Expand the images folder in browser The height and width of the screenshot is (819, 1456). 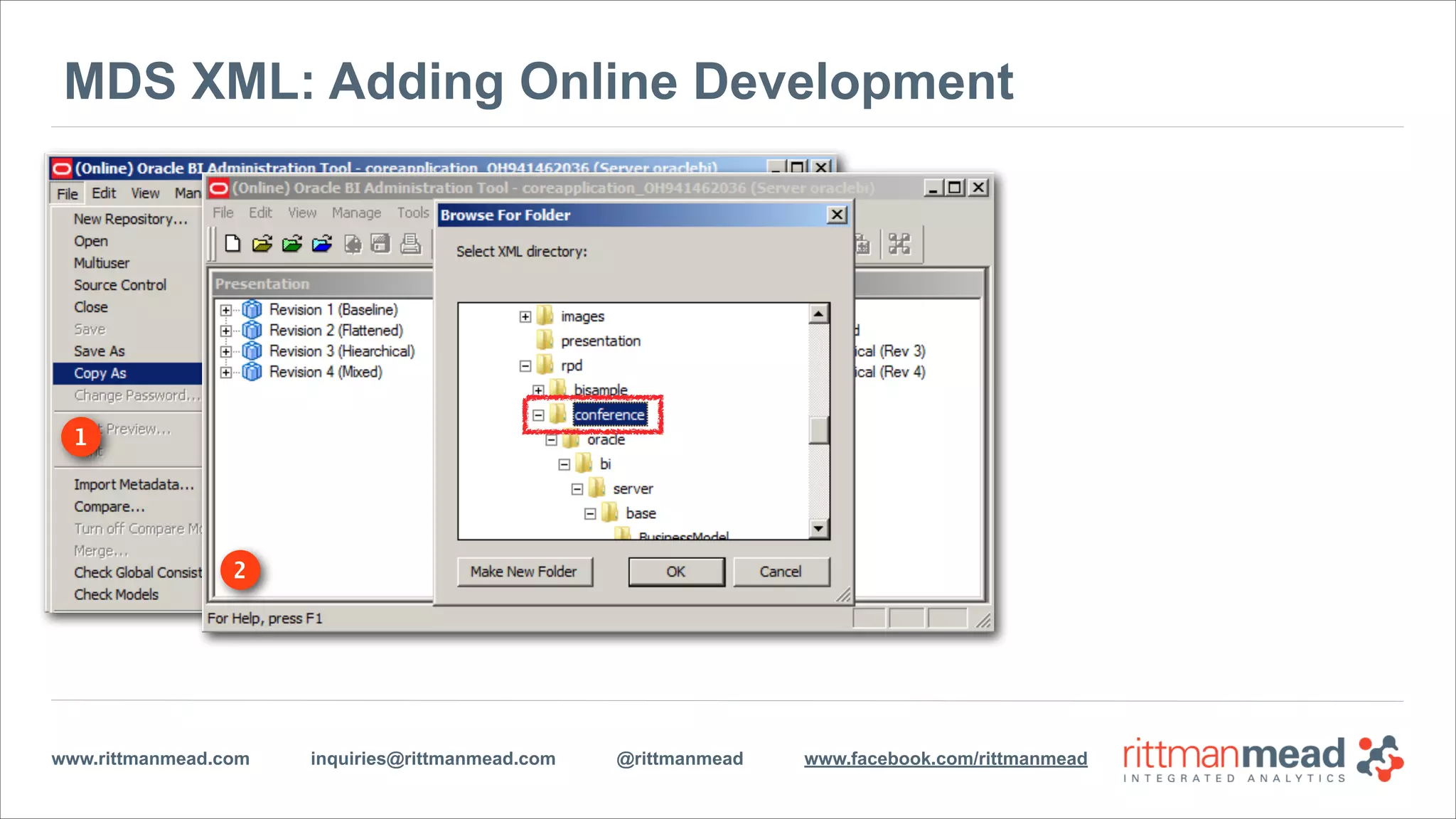(525, 316)
